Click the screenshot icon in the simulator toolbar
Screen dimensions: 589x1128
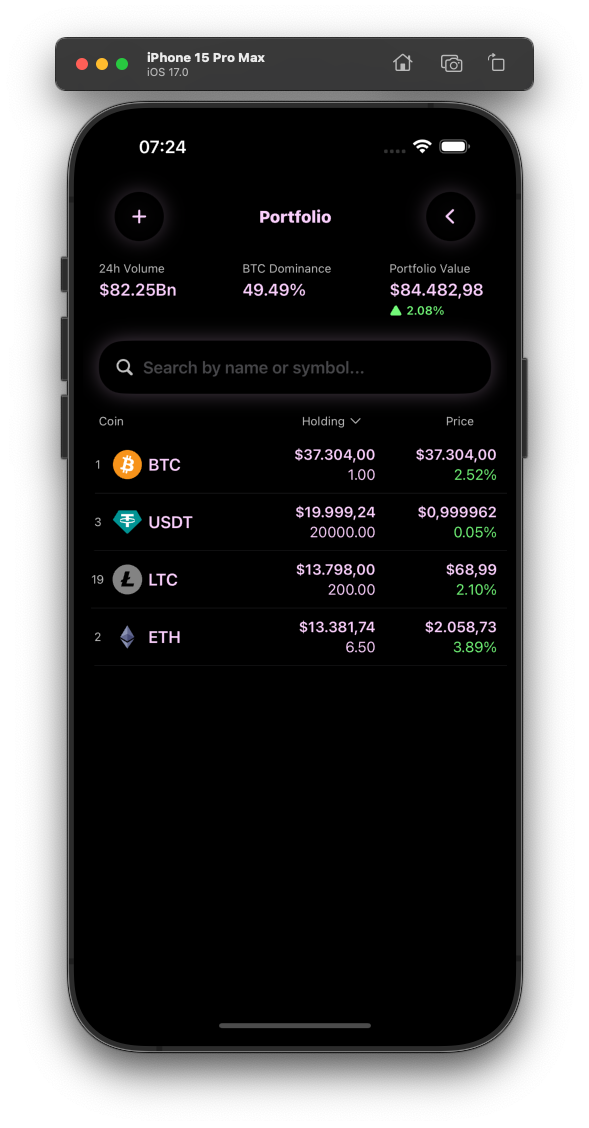point(451,62)
